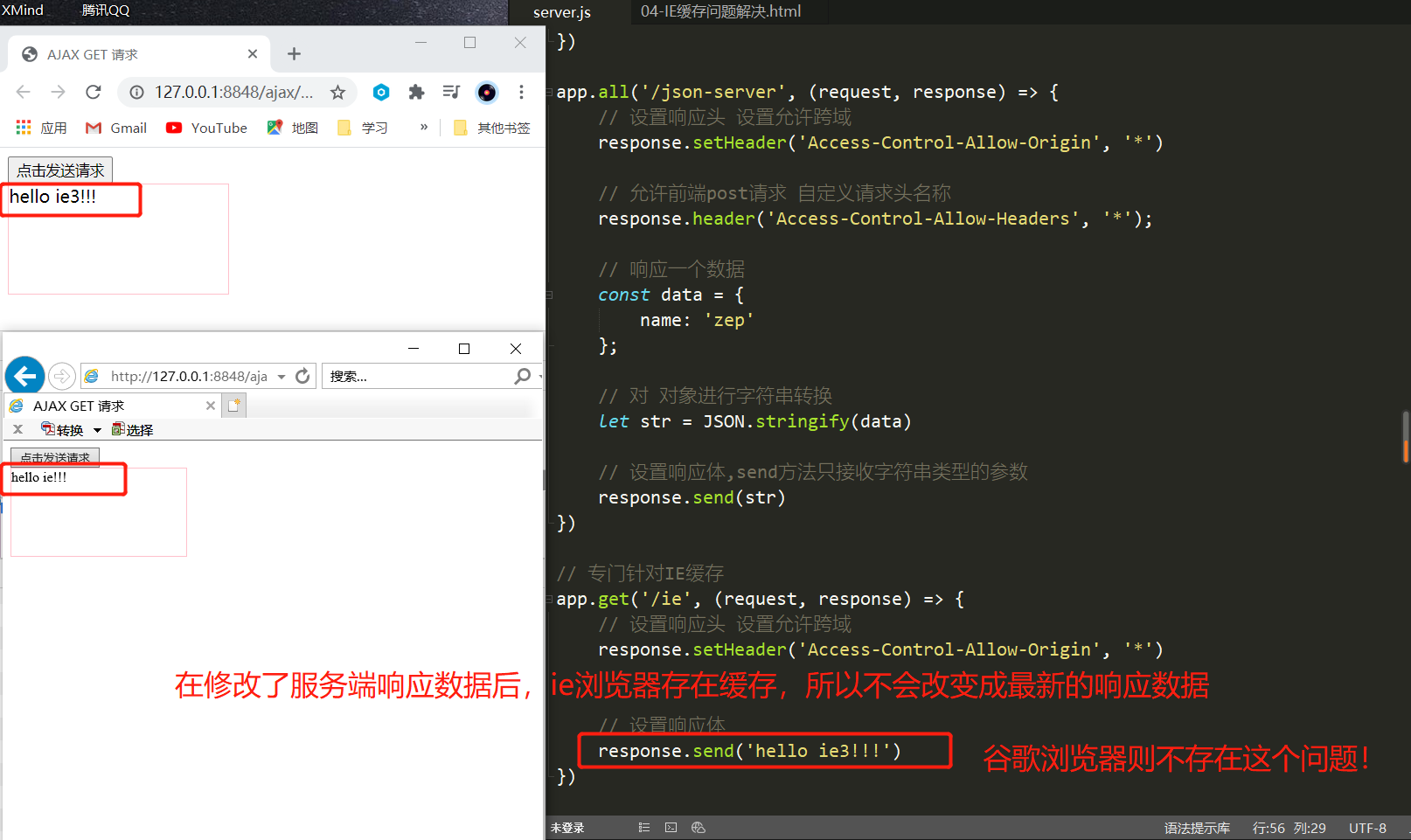Viewport: 1411px width, 840px height.
Task: Click IE 搜索 search box
Action: [x=419, y=376]
